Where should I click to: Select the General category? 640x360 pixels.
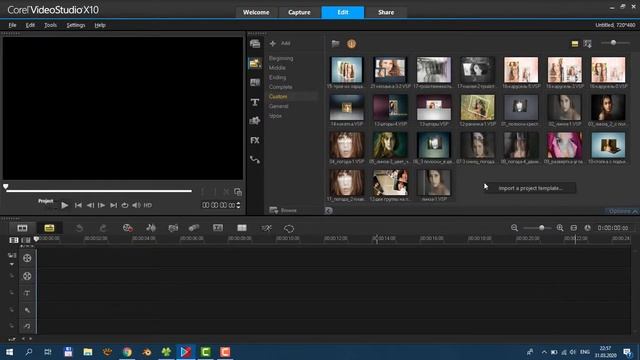pos(278,106)
